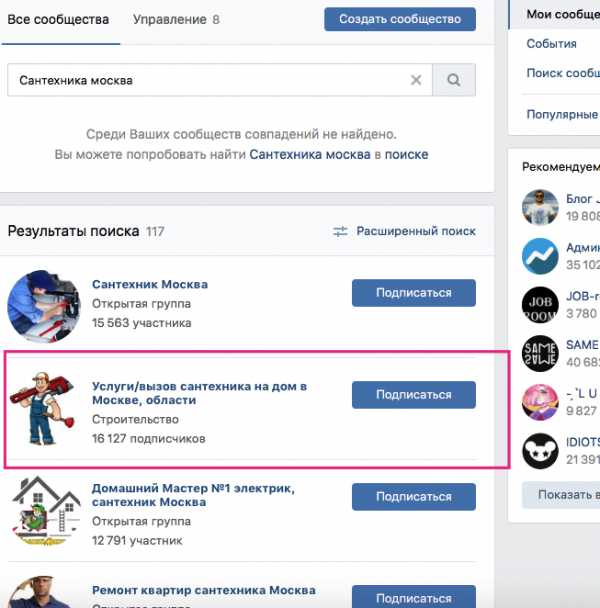This screenshot has height=608, width=600.
Task: Select the Все сообщества tab
Action: pyautogui.click(x=58, y=19)
